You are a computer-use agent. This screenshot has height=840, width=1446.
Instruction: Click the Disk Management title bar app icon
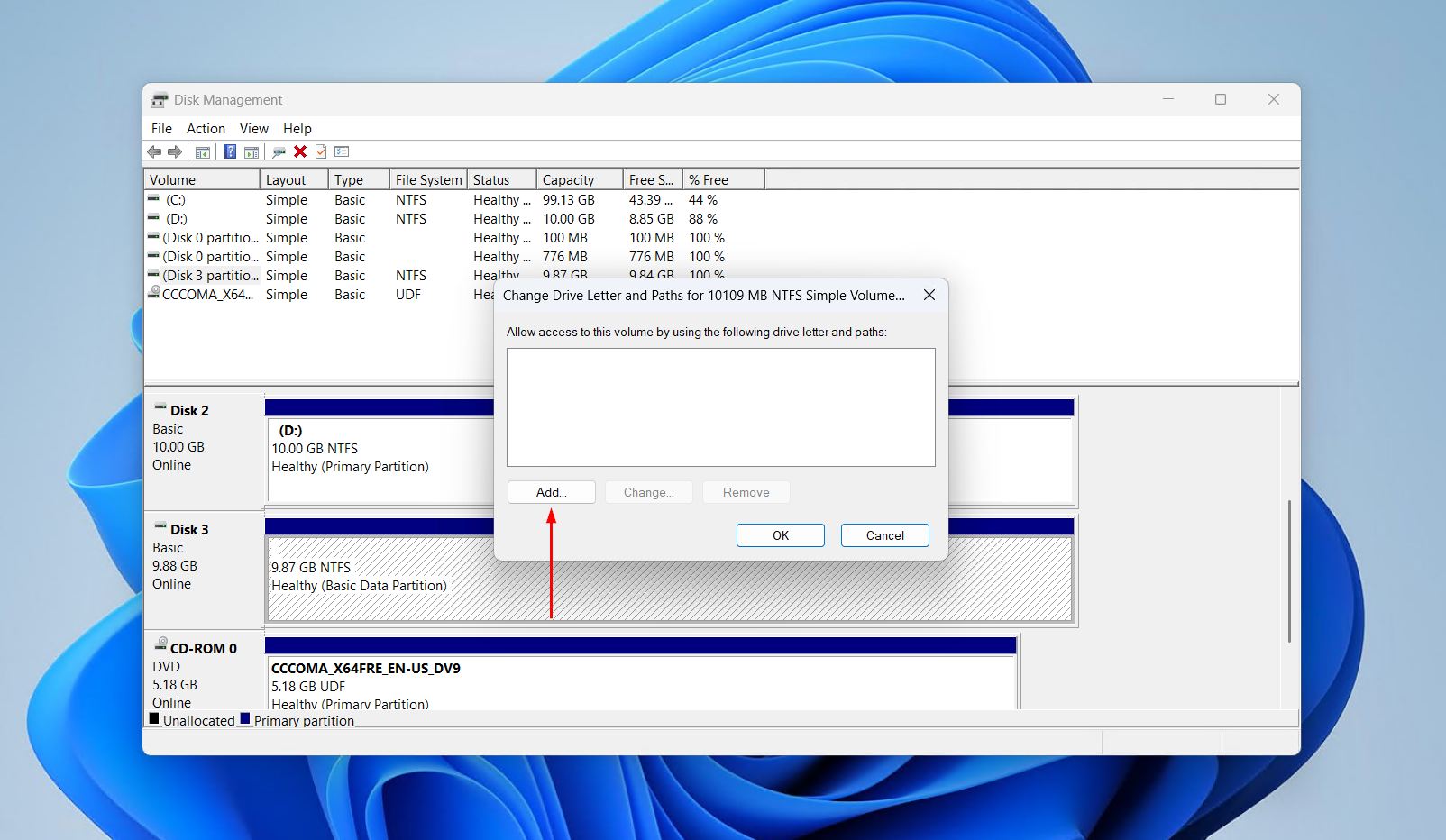tap(160, 100)
